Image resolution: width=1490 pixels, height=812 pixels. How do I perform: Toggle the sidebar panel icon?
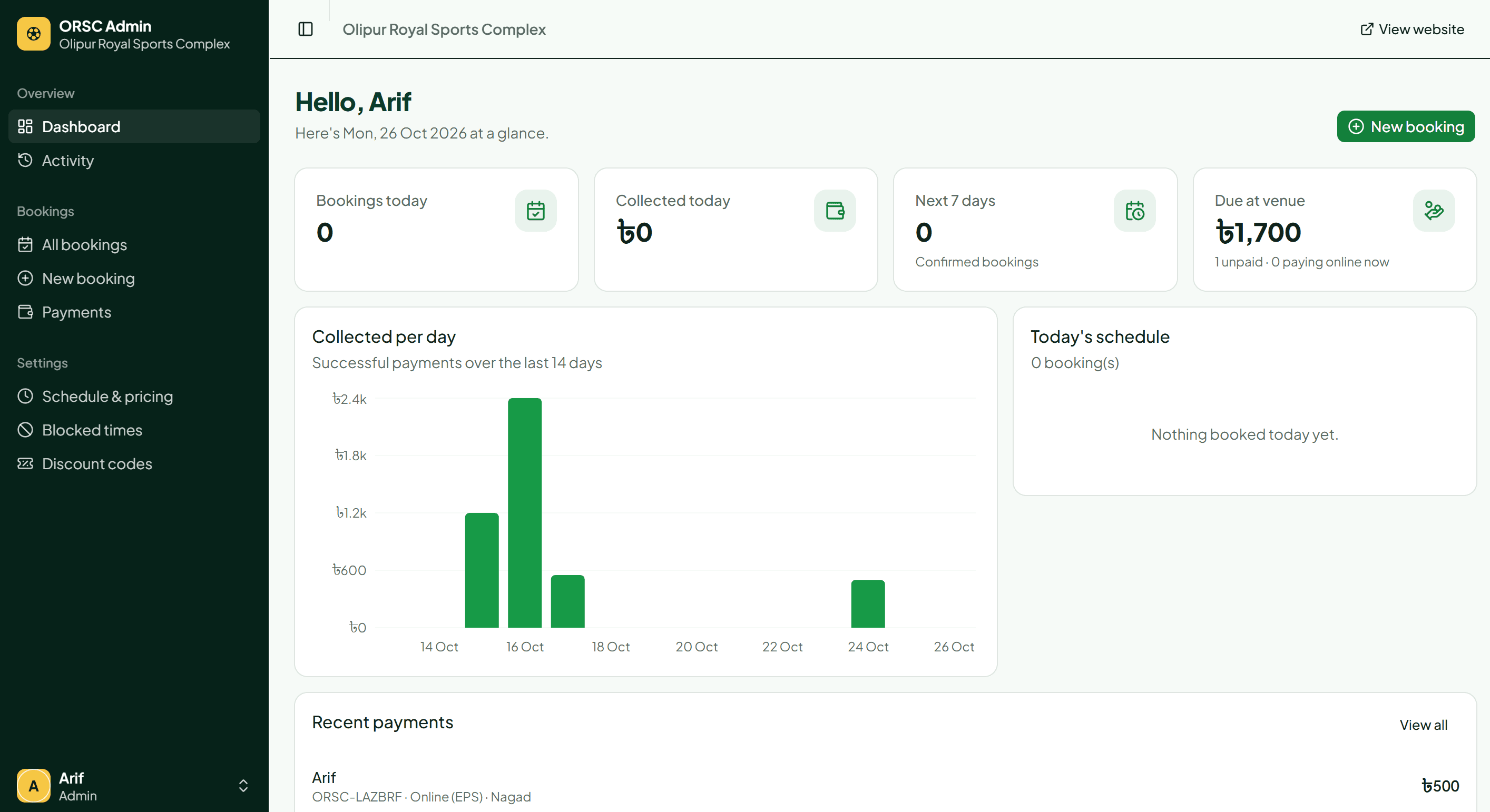[306, 29]
